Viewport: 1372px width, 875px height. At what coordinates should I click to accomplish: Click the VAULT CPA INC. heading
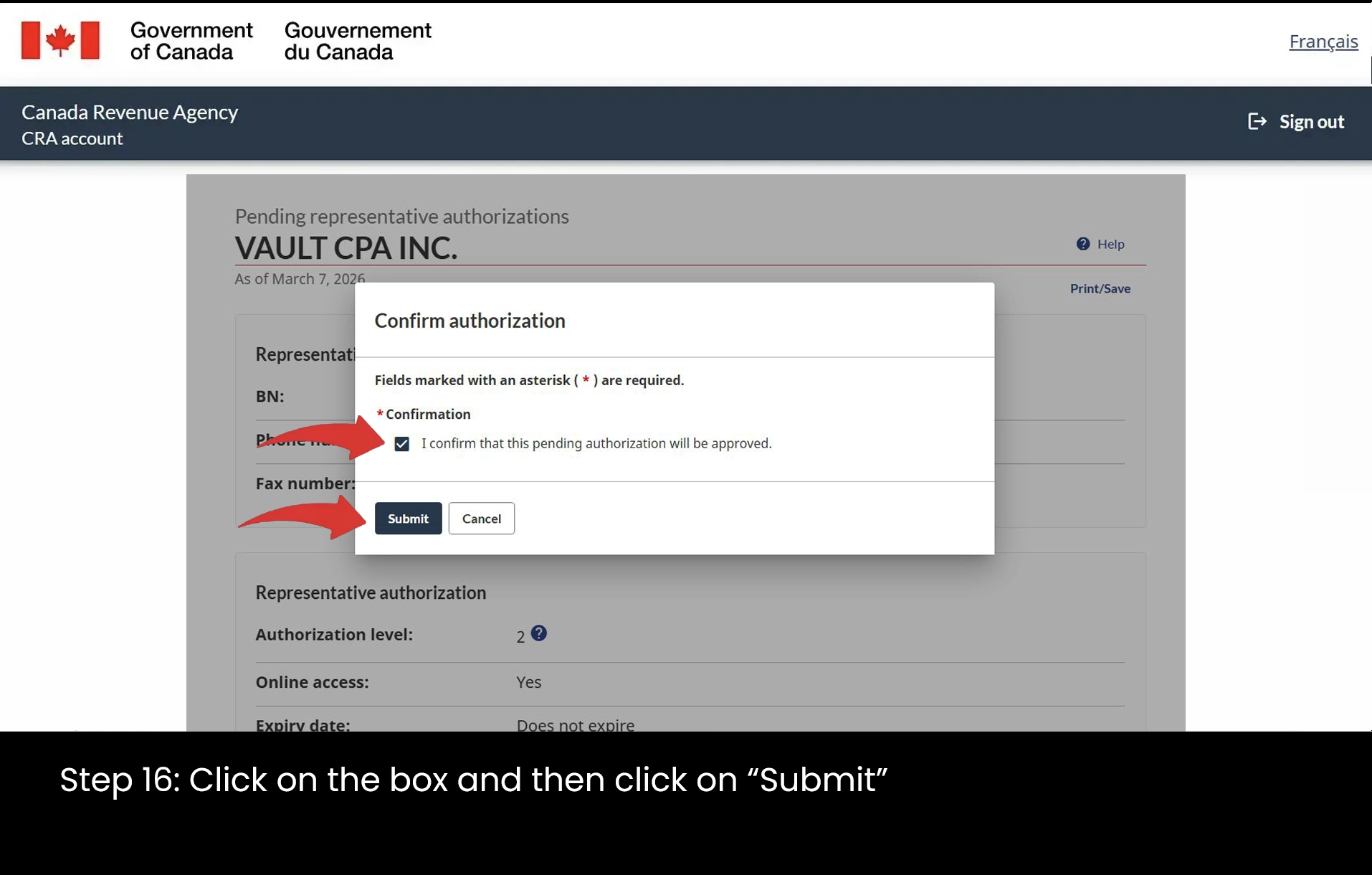[346, 248]
